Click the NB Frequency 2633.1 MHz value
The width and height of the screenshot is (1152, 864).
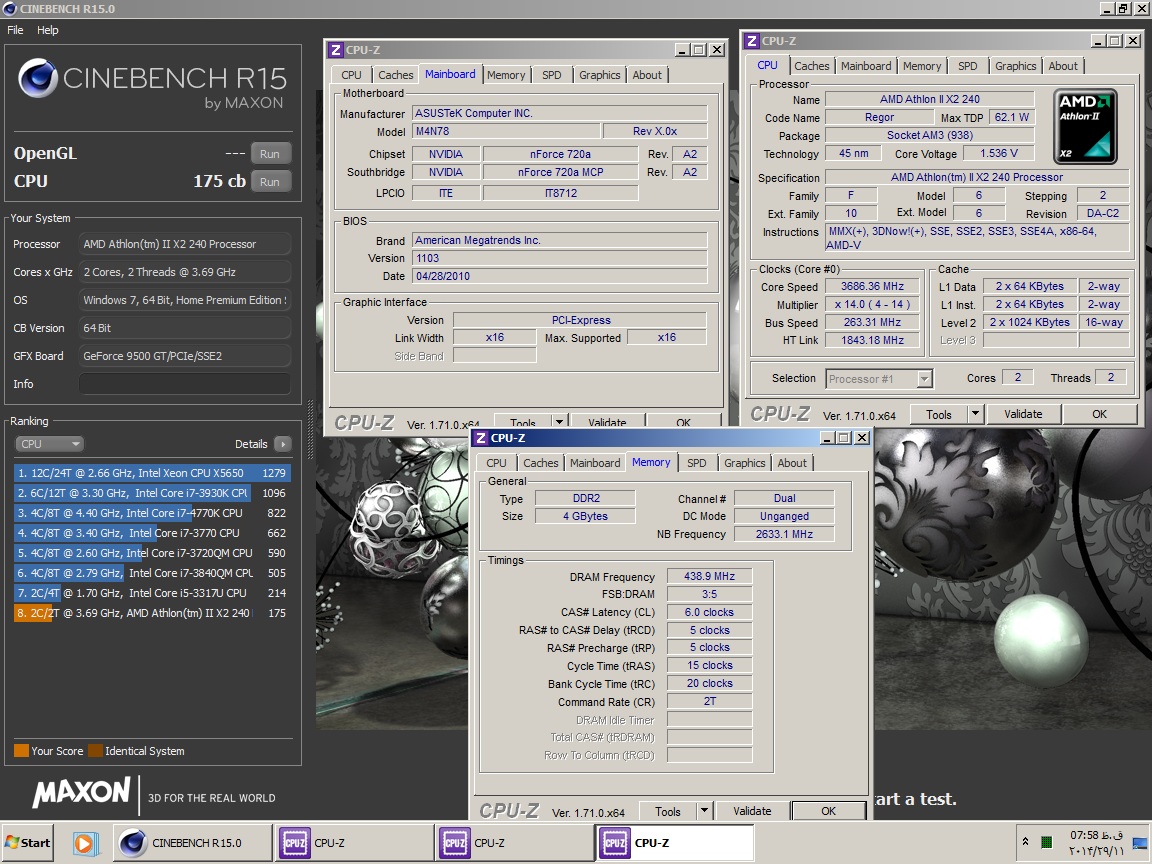pyautogui.click(x=784, y=534)
